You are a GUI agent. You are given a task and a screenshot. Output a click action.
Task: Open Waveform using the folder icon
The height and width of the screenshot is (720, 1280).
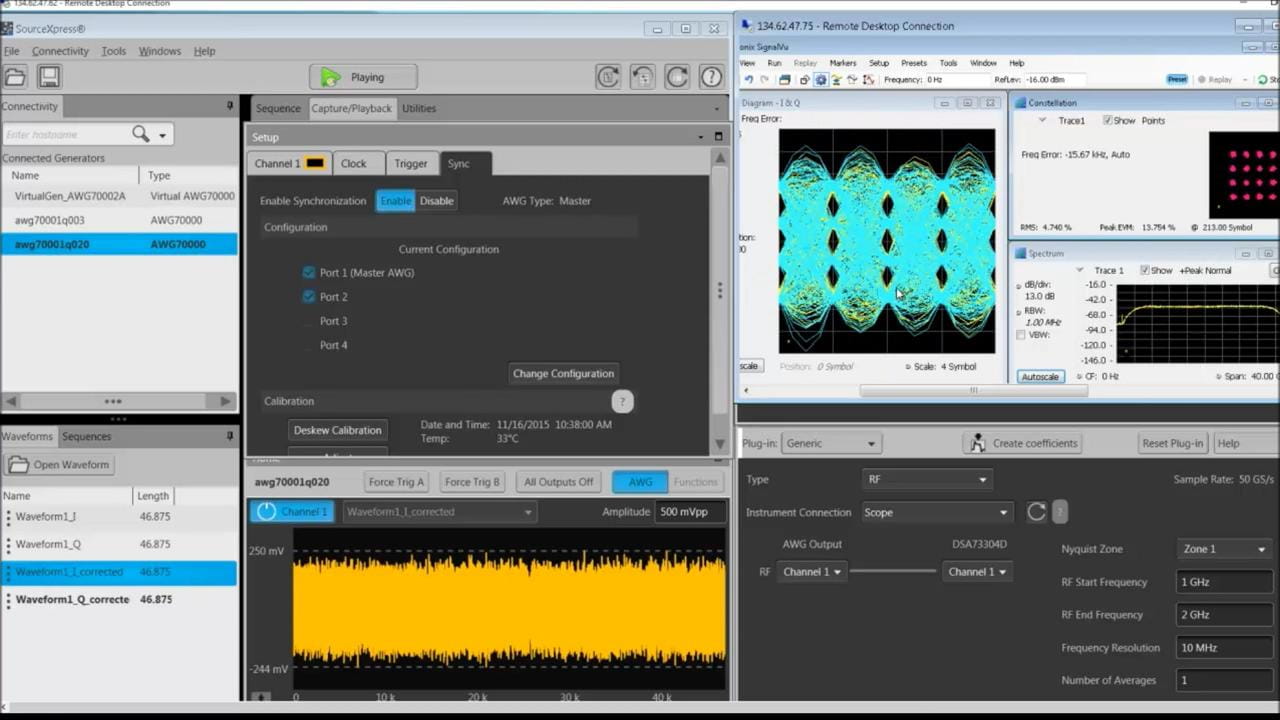point(18,464)
